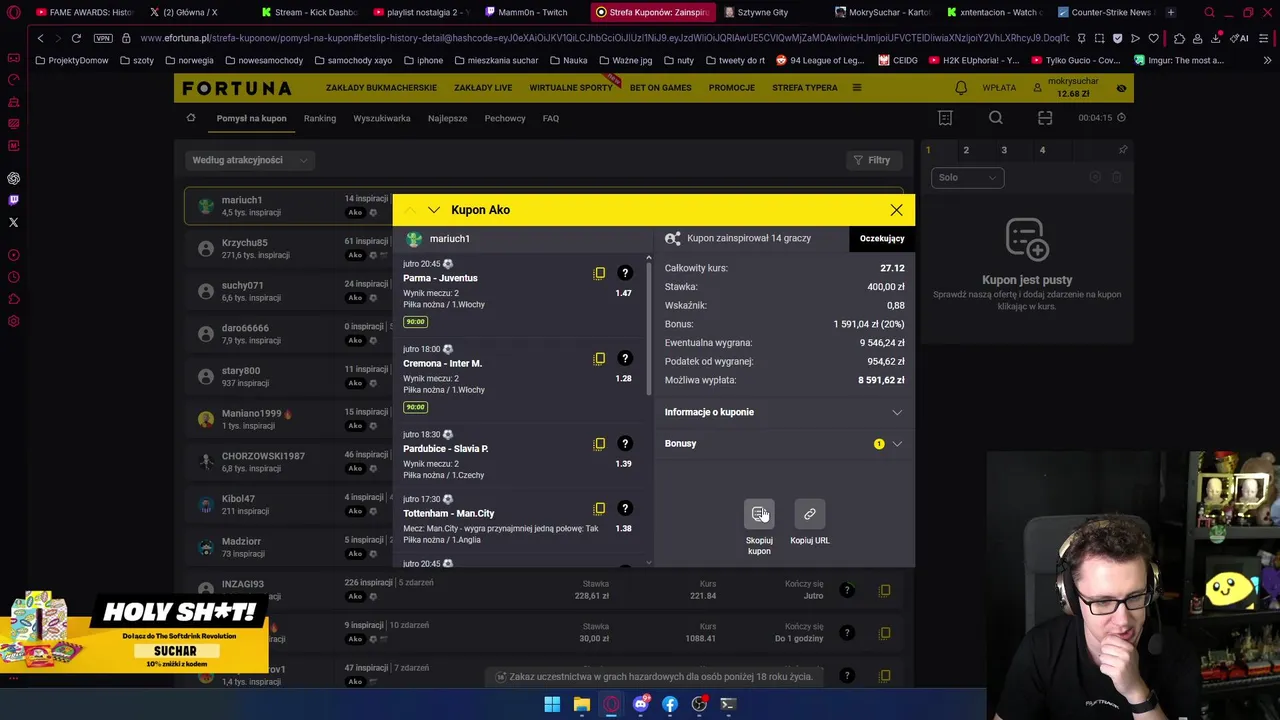Open Discord from the taskbar

[x=641, y=704]
